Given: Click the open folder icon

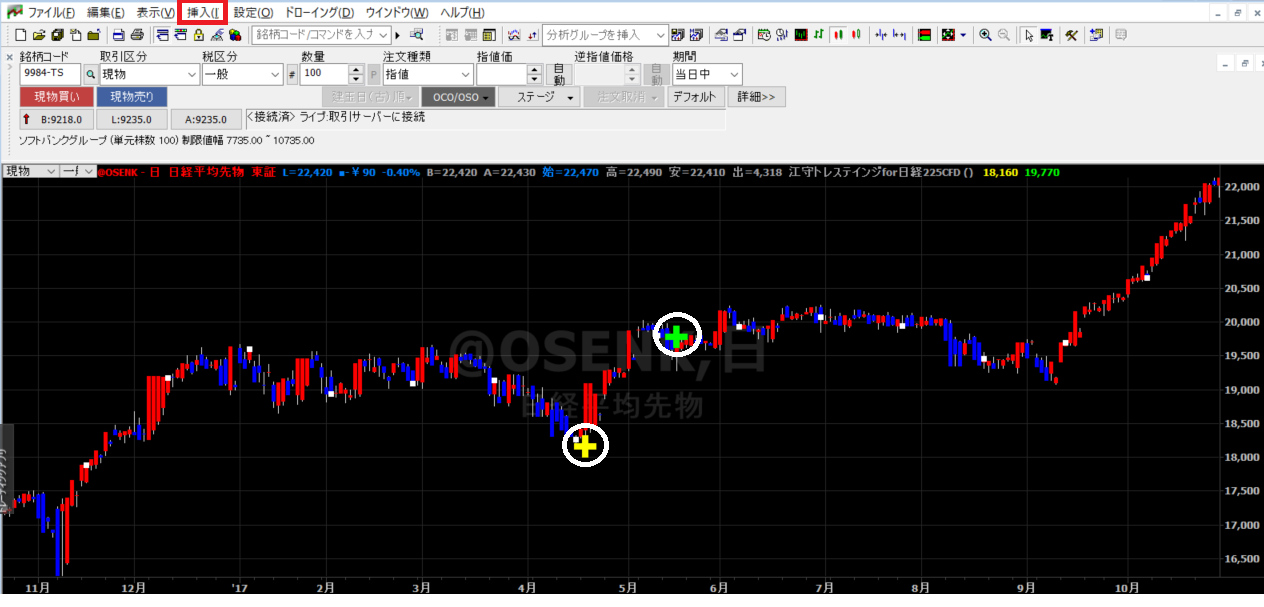Looking at the screenshot, I should click(x=39, y=35).
